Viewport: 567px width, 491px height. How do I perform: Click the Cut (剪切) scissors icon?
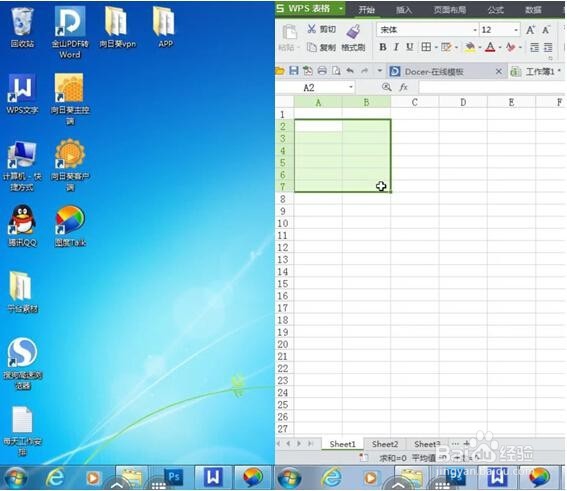[x=311, y=29]
